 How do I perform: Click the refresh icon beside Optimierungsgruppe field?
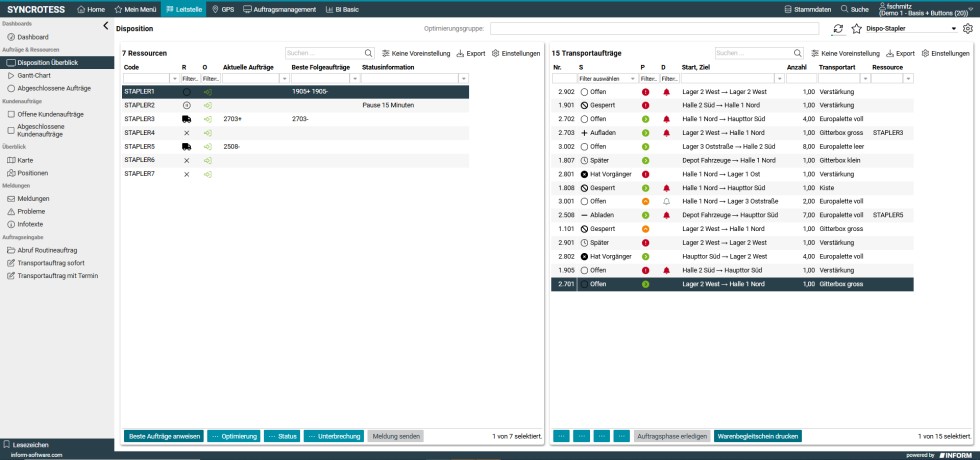pyautogui.click(x=837, y=29)
